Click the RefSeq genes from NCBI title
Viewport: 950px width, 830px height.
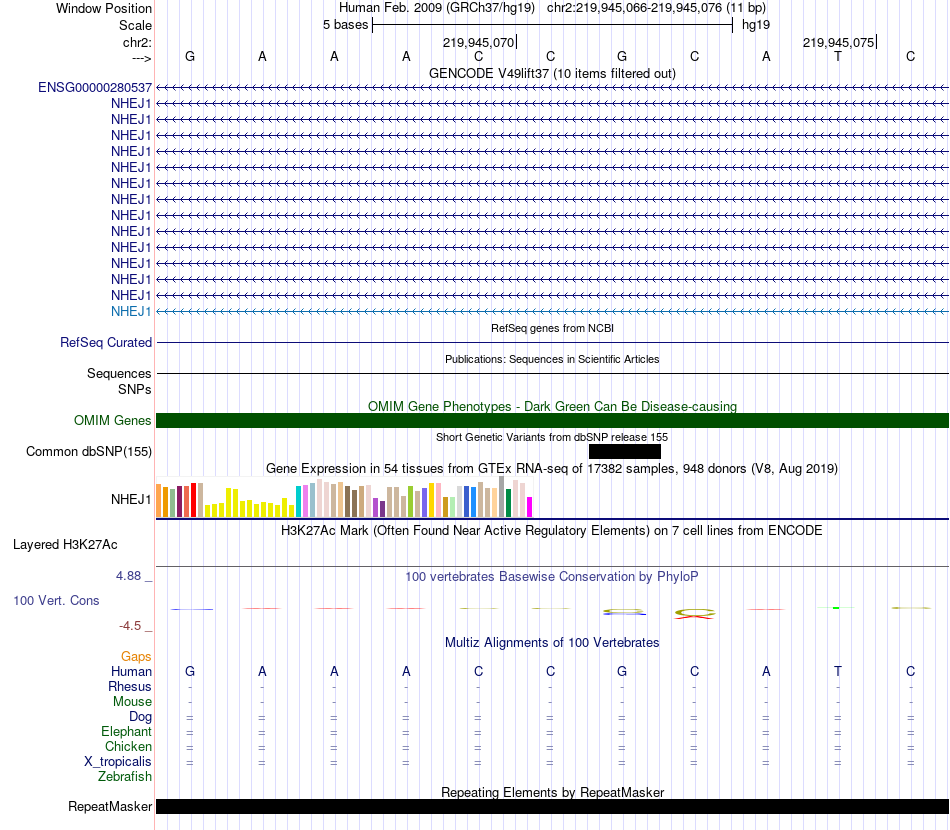[552, 328]
